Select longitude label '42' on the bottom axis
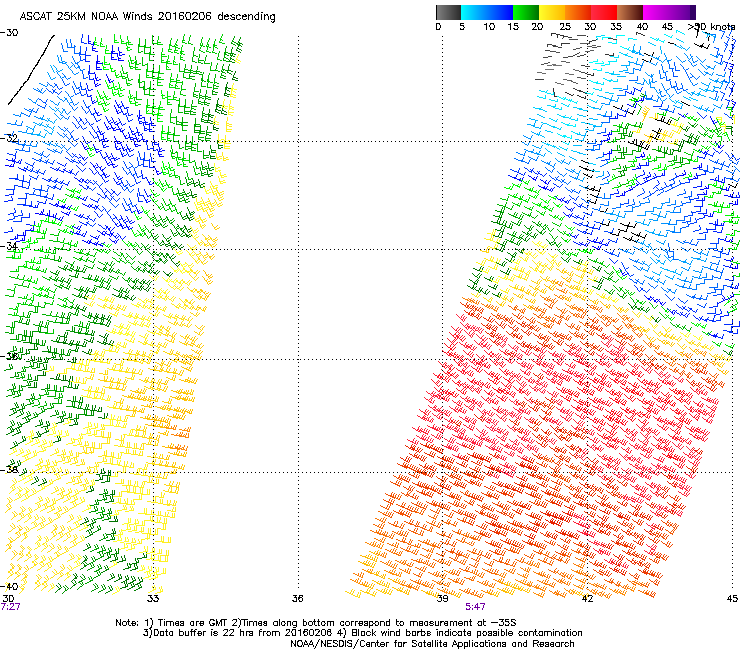 pyautogui.click(x=587, y=599)
